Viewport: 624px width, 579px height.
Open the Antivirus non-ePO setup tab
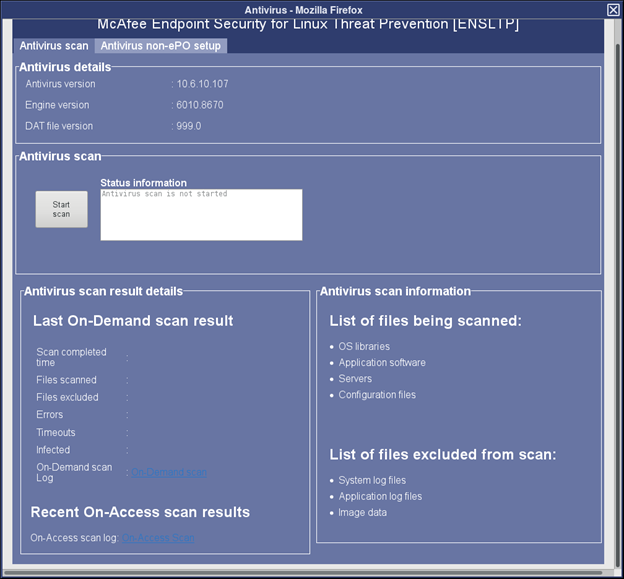(x=160, y=46)
